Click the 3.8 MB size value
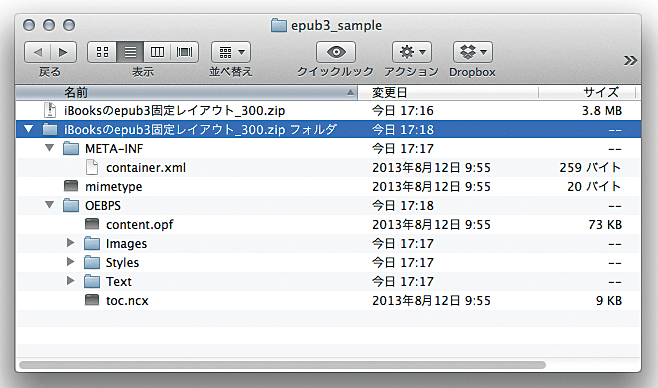The height and width of the screenshot is (388, 658). coord(602,111)
